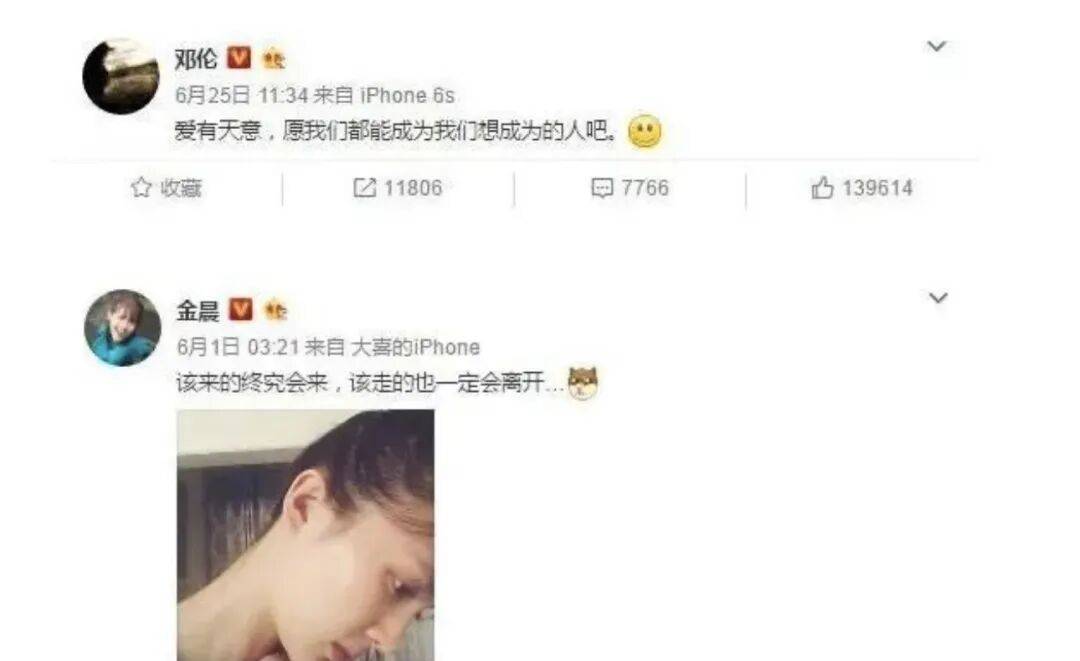Viewport: 1080px width, 661px height.
Task: Click the member crown badge next to 金晨
Action: (x=276, y=311)
